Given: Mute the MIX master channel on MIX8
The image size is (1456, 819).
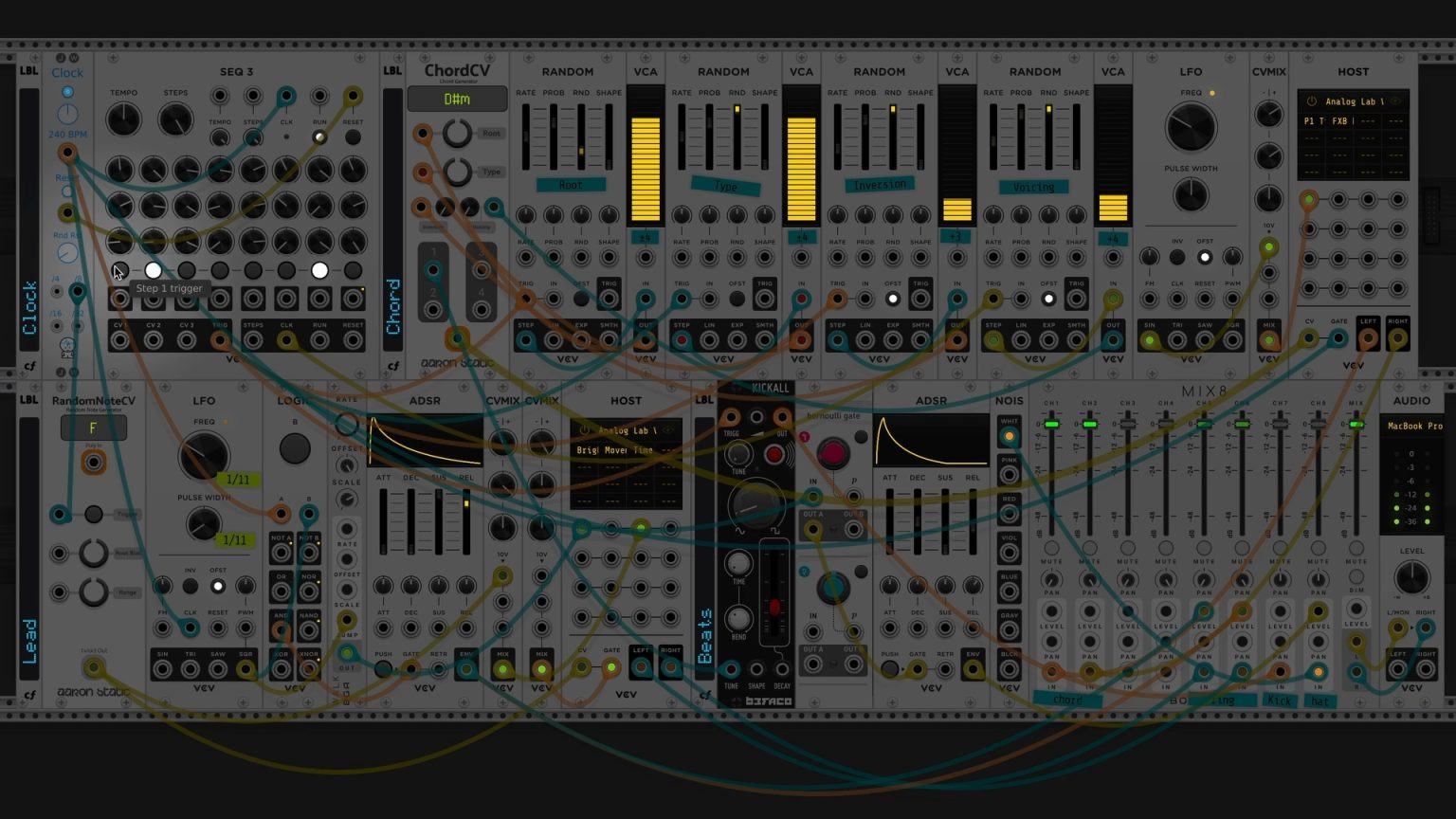Looking at the screenshot, I should click(x=1356, y=549).
